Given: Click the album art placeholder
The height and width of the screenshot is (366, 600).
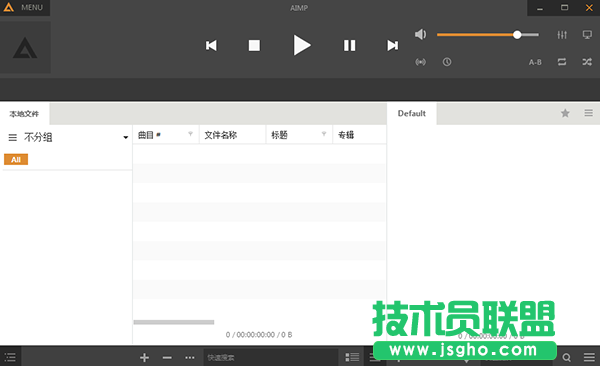Looking at the screenshot, I should 25,47.
